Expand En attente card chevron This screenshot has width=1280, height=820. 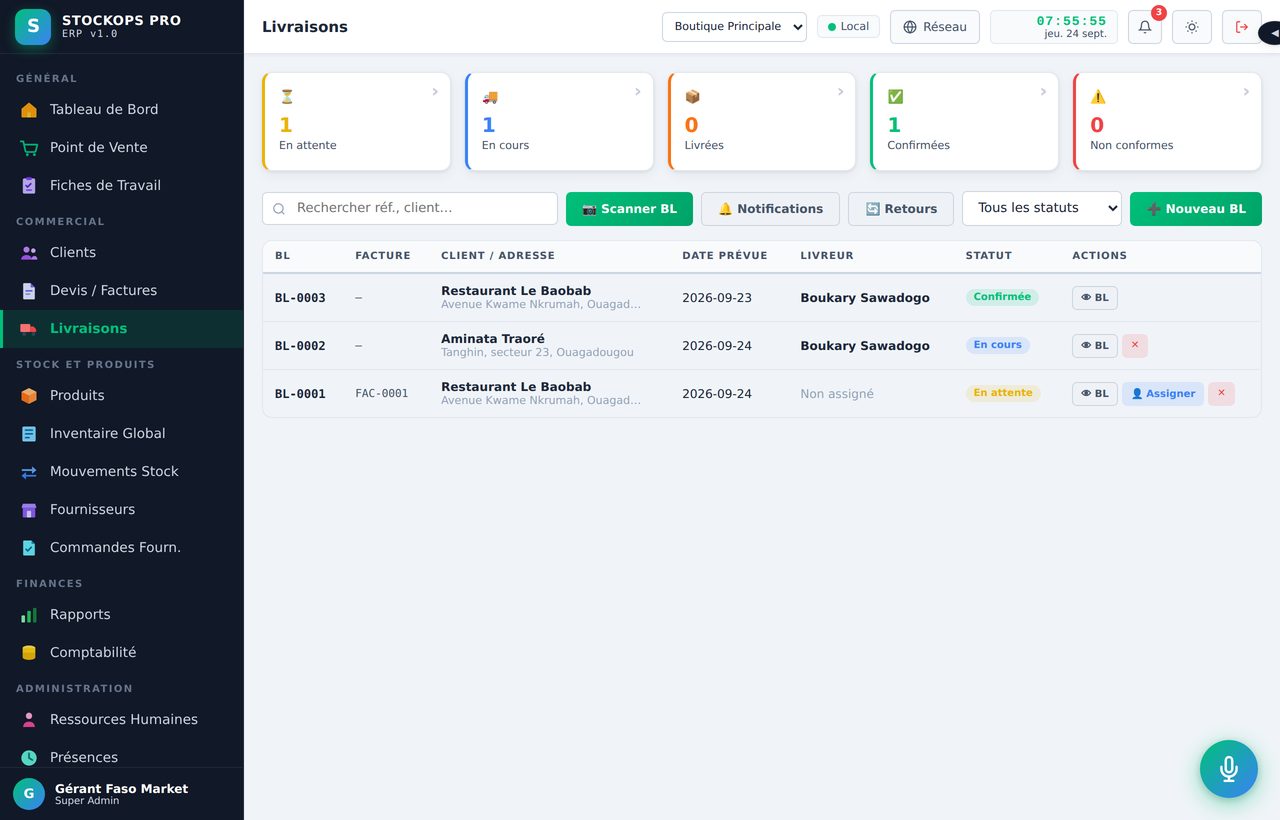pos(435,92)
